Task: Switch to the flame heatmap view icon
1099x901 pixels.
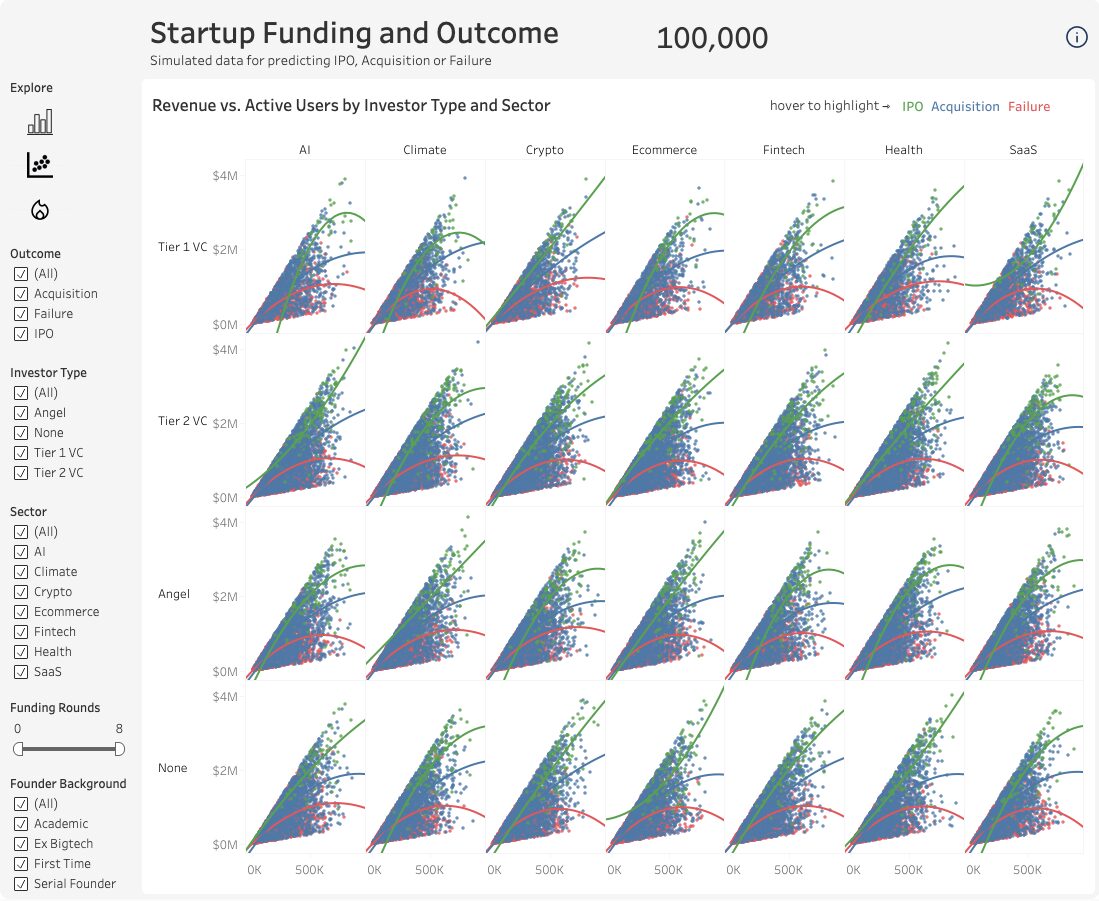Action: [40, 209]
